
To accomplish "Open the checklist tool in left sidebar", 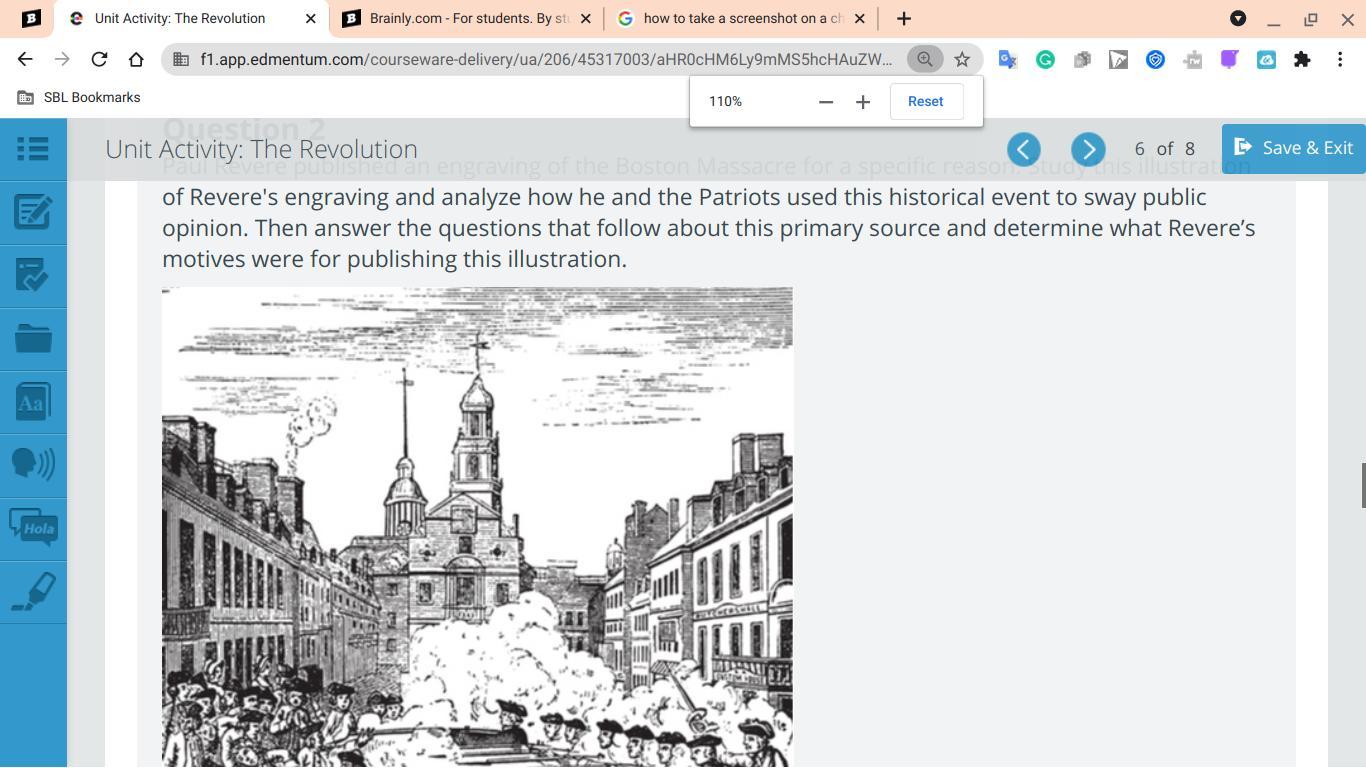I will 33,275.
